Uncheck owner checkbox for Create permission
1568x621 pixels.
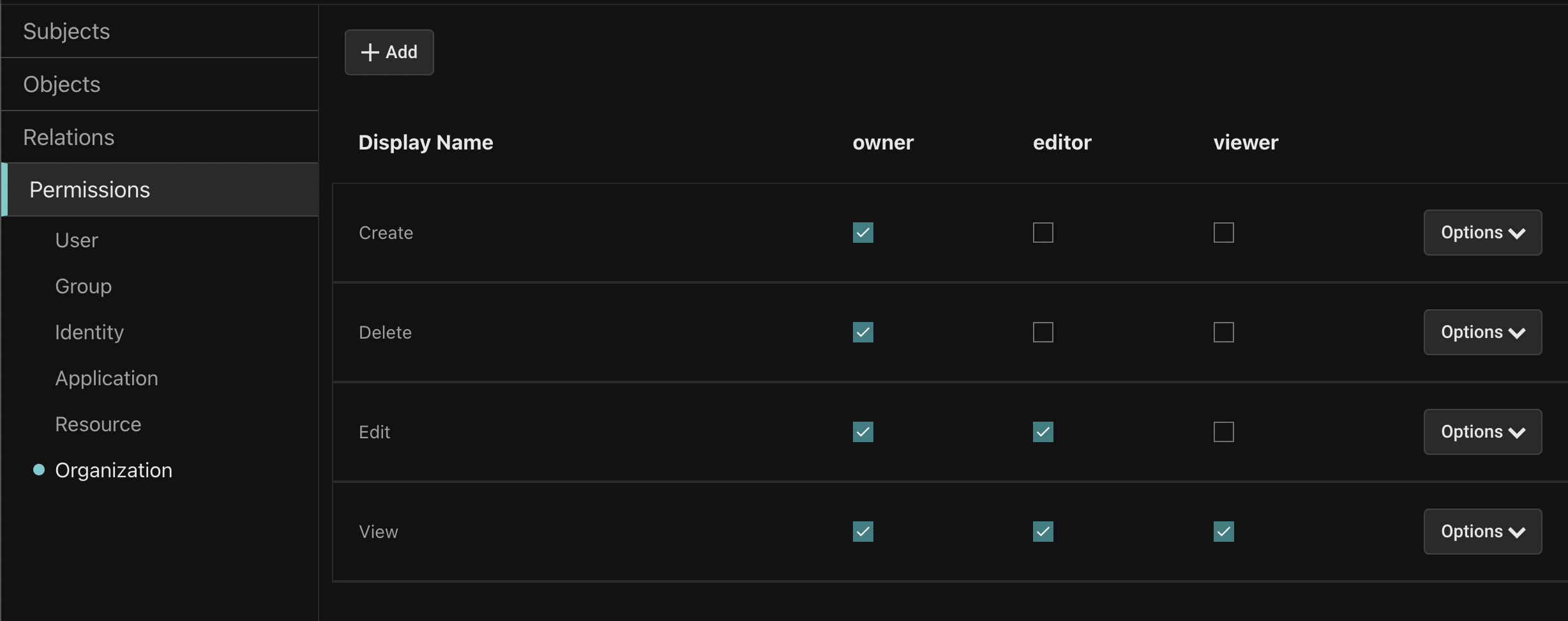pyautogui.click(x=863, y=233)
